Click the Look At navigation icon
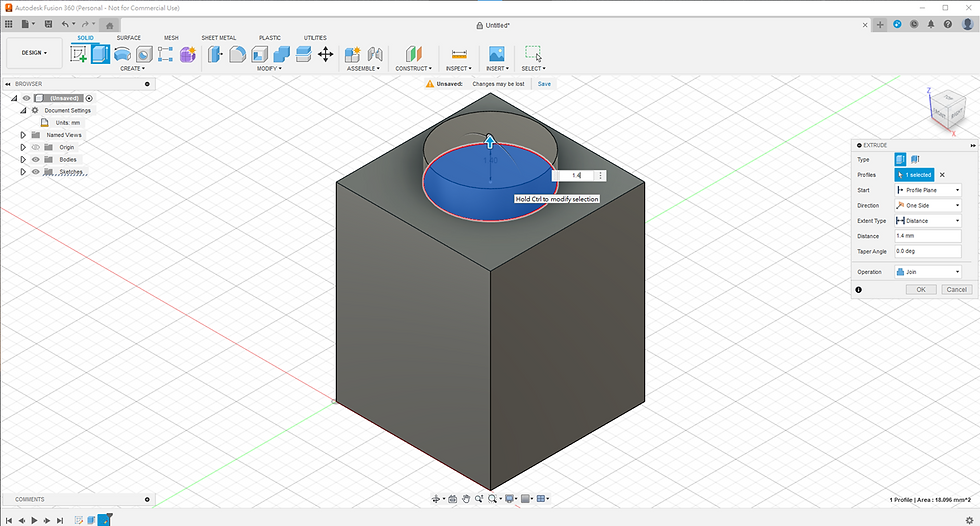This screenshot has height=526, width=980. tap(452, 499)
